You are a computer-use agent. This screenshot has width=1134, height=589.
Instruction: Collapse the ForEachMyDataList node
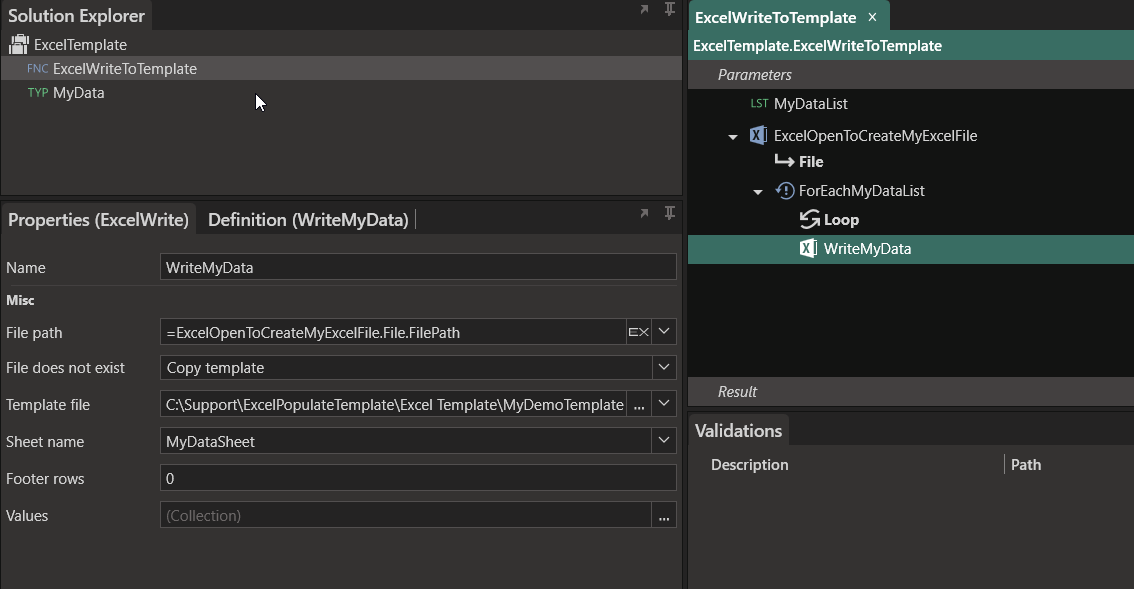[758, 192]
